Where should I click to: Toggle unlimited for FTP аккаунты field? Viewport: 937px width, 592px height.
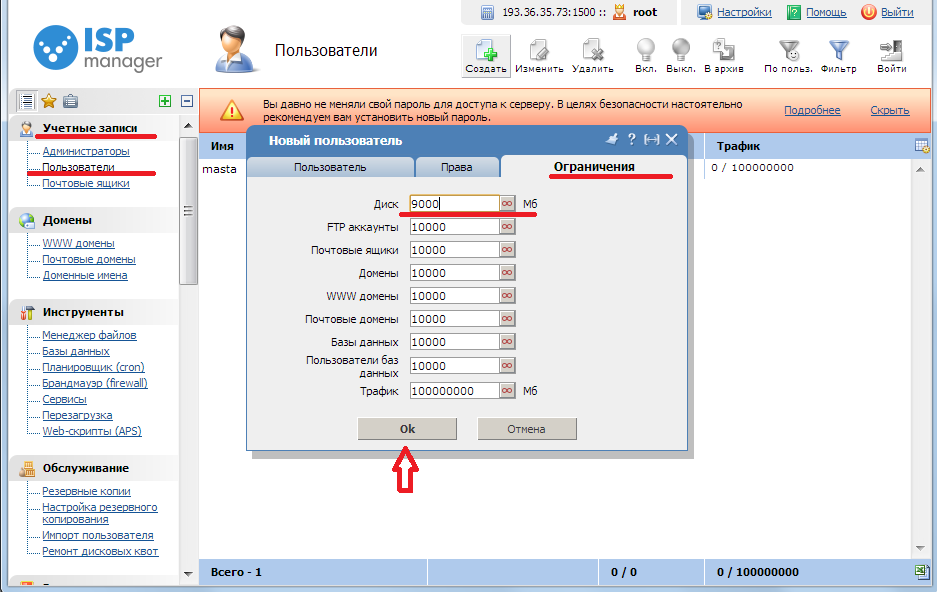507,227
